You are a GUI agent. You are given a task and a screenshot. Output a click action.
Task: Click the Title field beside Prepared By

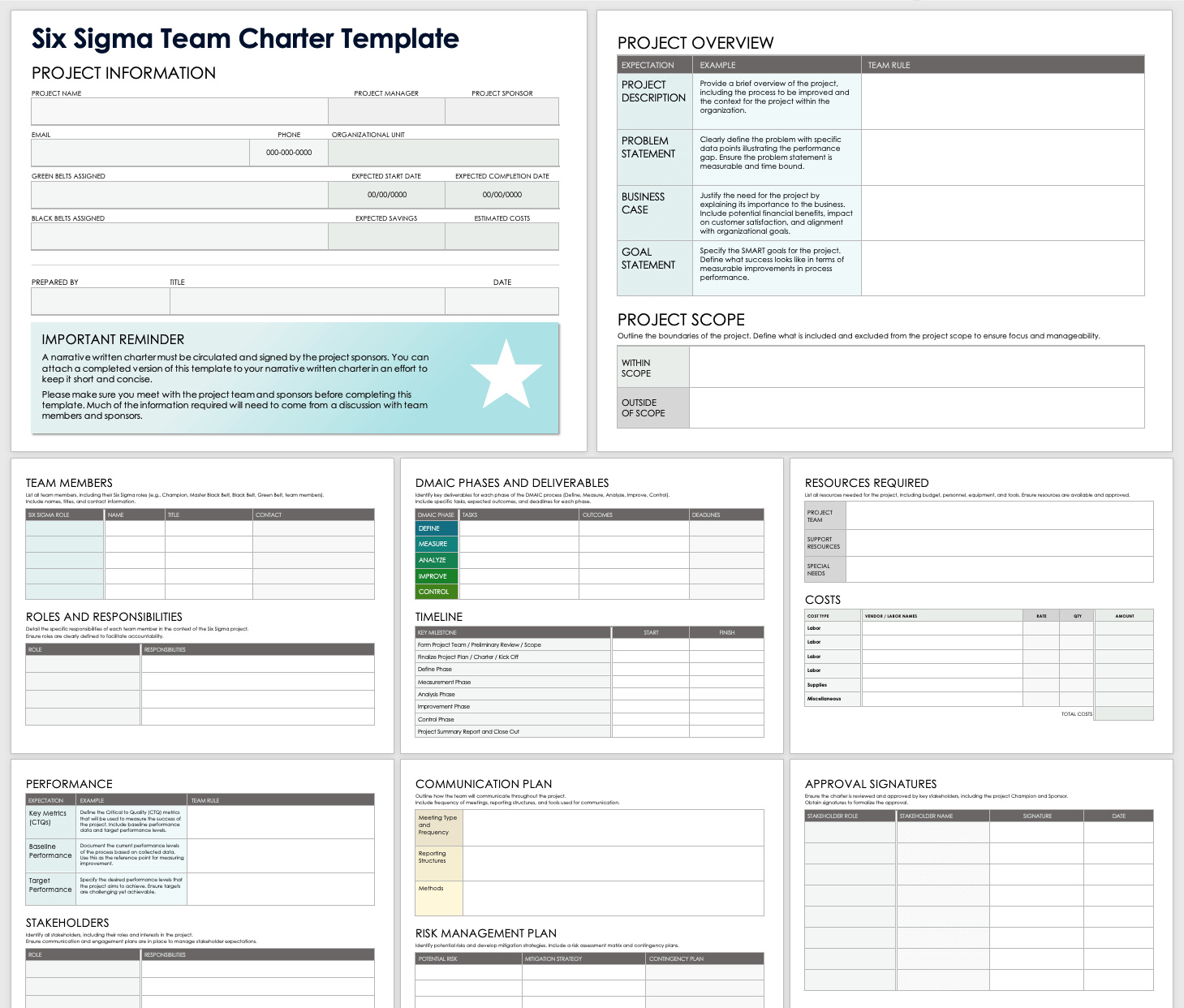tap(308, 301)
